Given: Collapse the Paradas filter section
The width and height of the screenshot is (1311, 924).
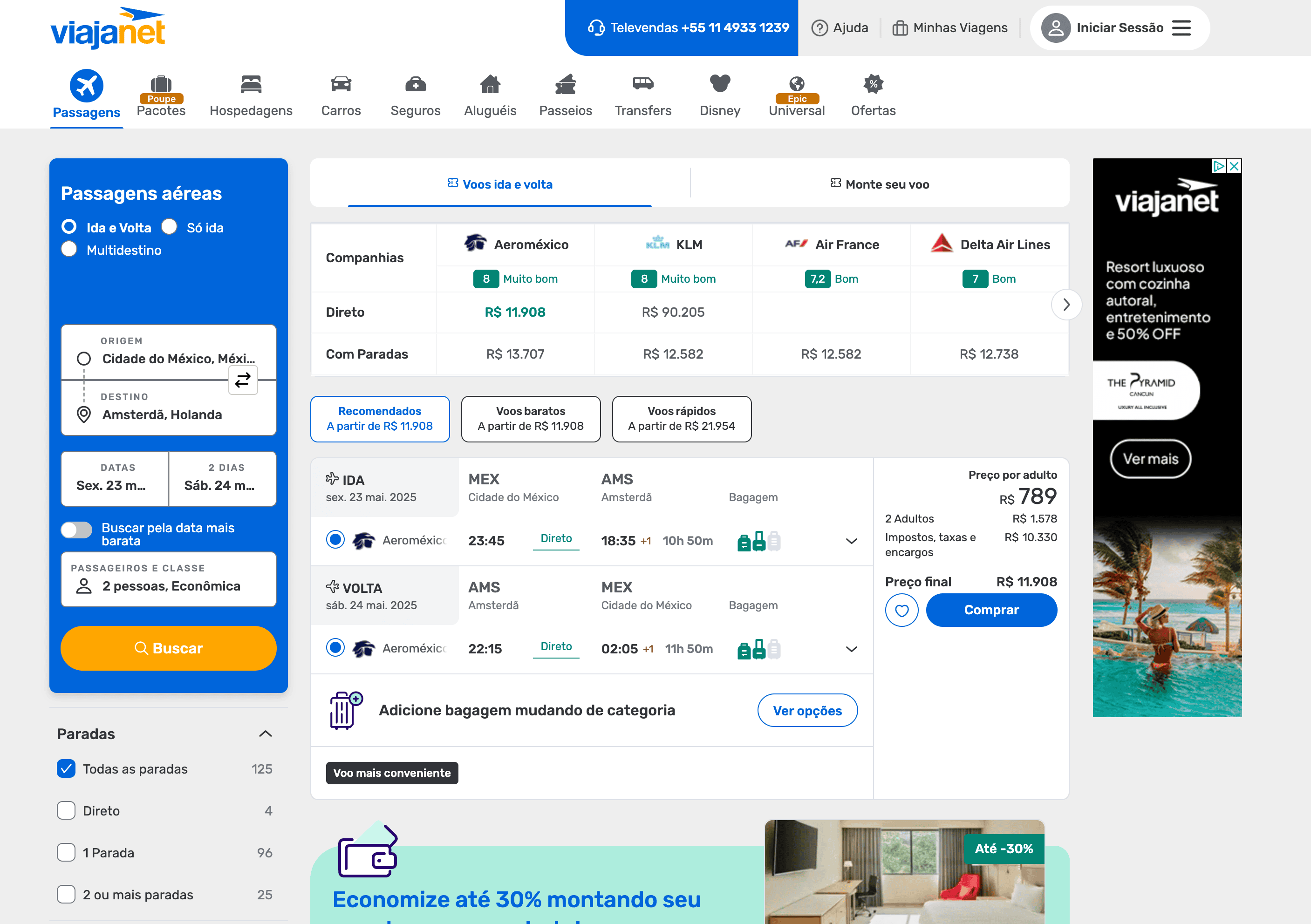Looking at the screenshot, I should tap(265, 734).
